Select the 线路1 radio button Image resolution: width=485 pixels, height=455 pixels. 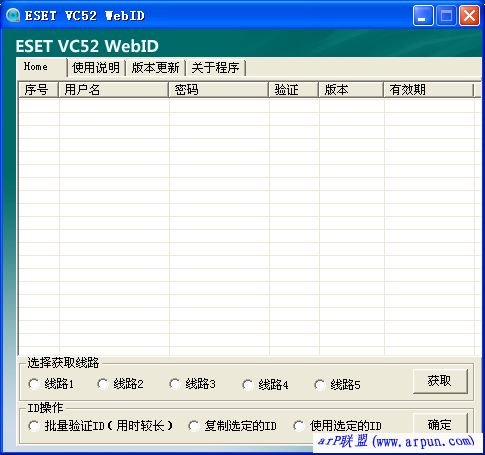(x=51, y=384)
